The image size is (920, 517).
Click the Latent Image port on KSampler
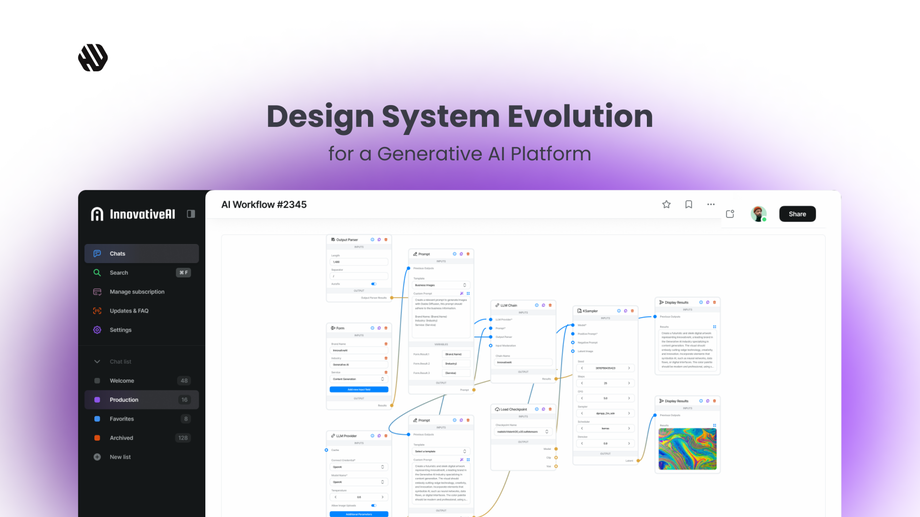pos(573,352)
